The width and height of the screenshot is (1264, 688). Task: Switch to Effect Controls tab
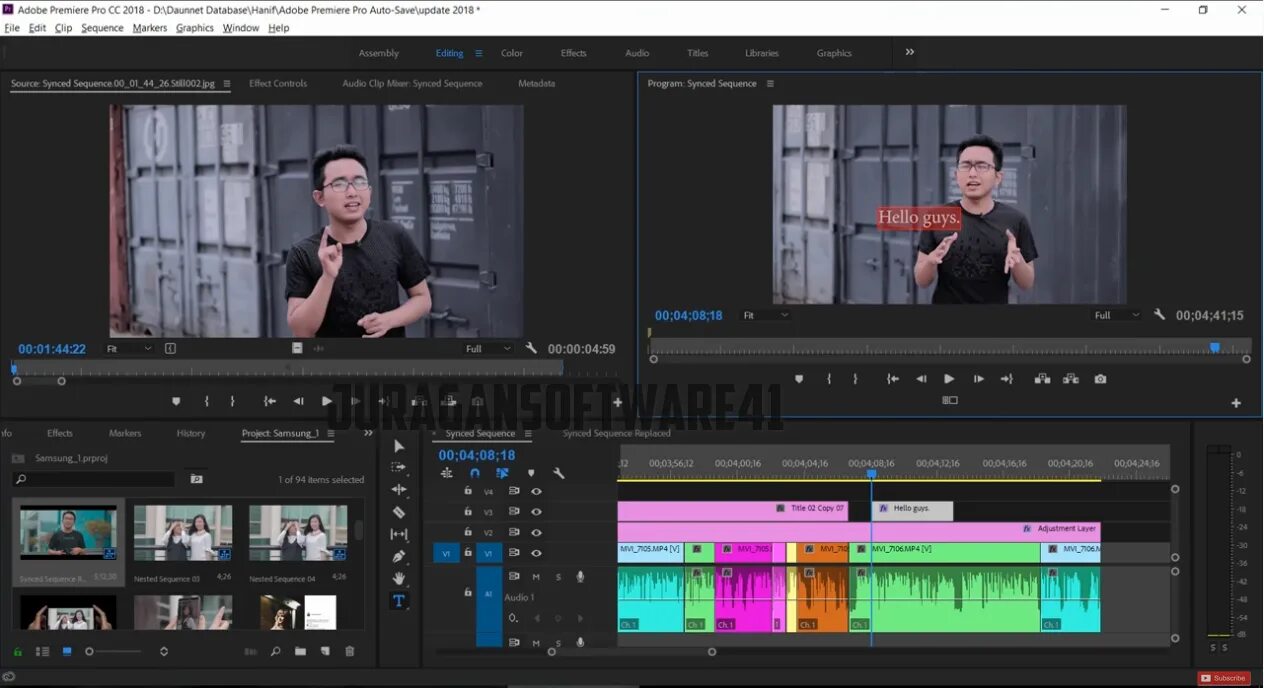(278, 83)
